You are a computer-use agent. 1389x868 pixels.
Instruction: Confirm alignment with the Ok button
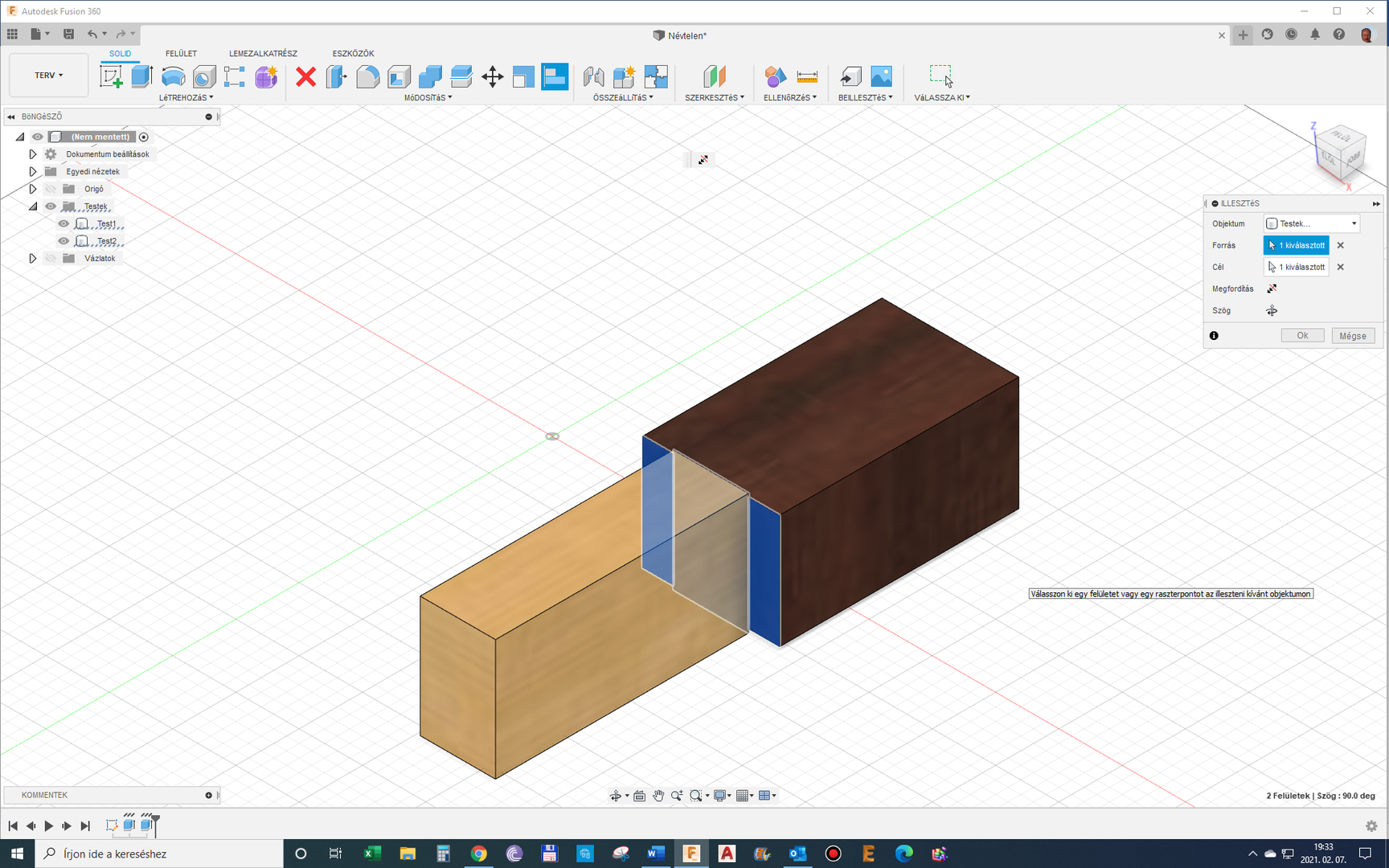point(1302,336)
